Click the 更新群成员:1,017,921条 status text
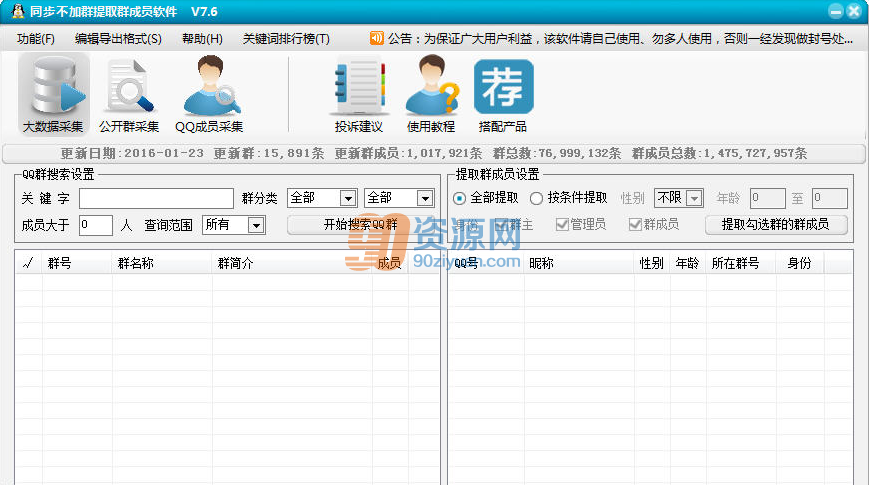Viewport: 870px width, 485px height. click(408, 153)
